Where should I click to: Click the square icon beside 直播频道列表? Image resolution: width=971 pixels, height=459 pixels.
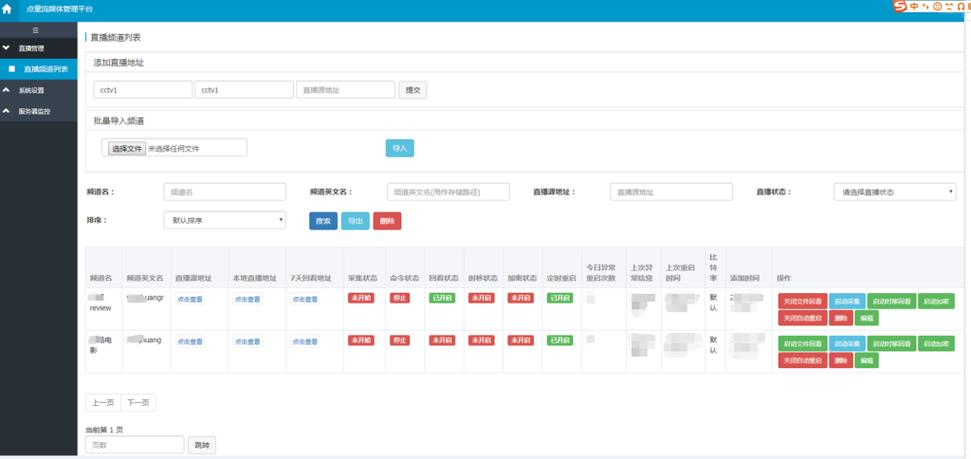click(x=12, y=69)
